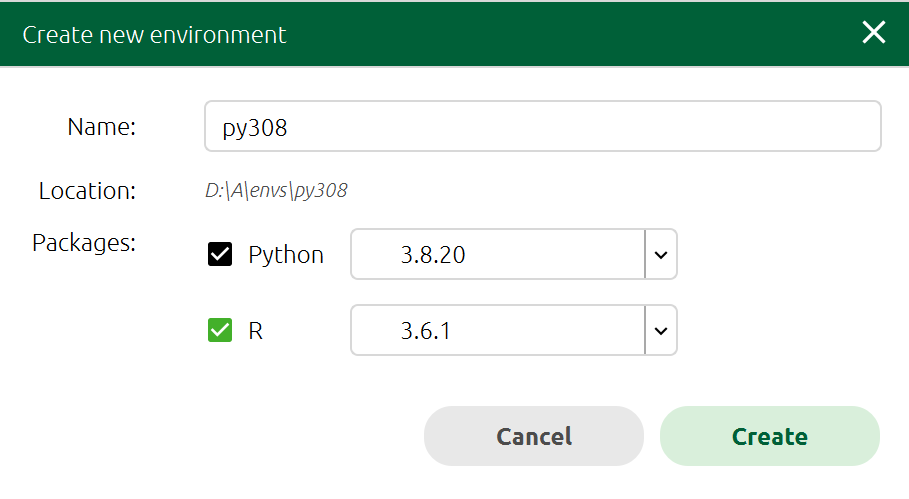Uncheck the green R package checkbox
Screen dimensions: 909x499
(x=220, y=330)
